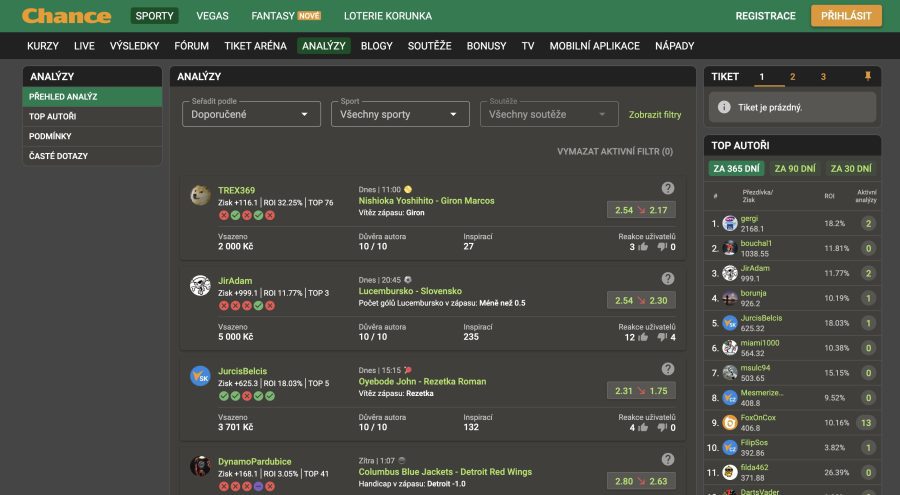Open help icon on TREX369 analysis
This screenshot has height=495, width=900.
pos(668,188)
